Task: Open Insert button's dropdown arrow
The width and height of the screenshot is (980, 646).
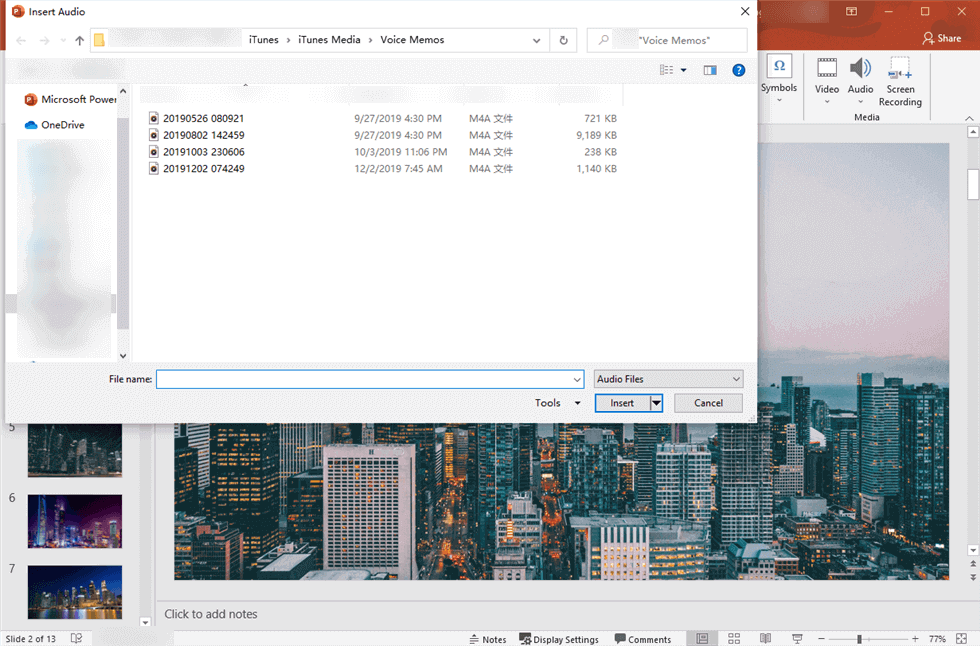Action: click(x=656, y=403)
